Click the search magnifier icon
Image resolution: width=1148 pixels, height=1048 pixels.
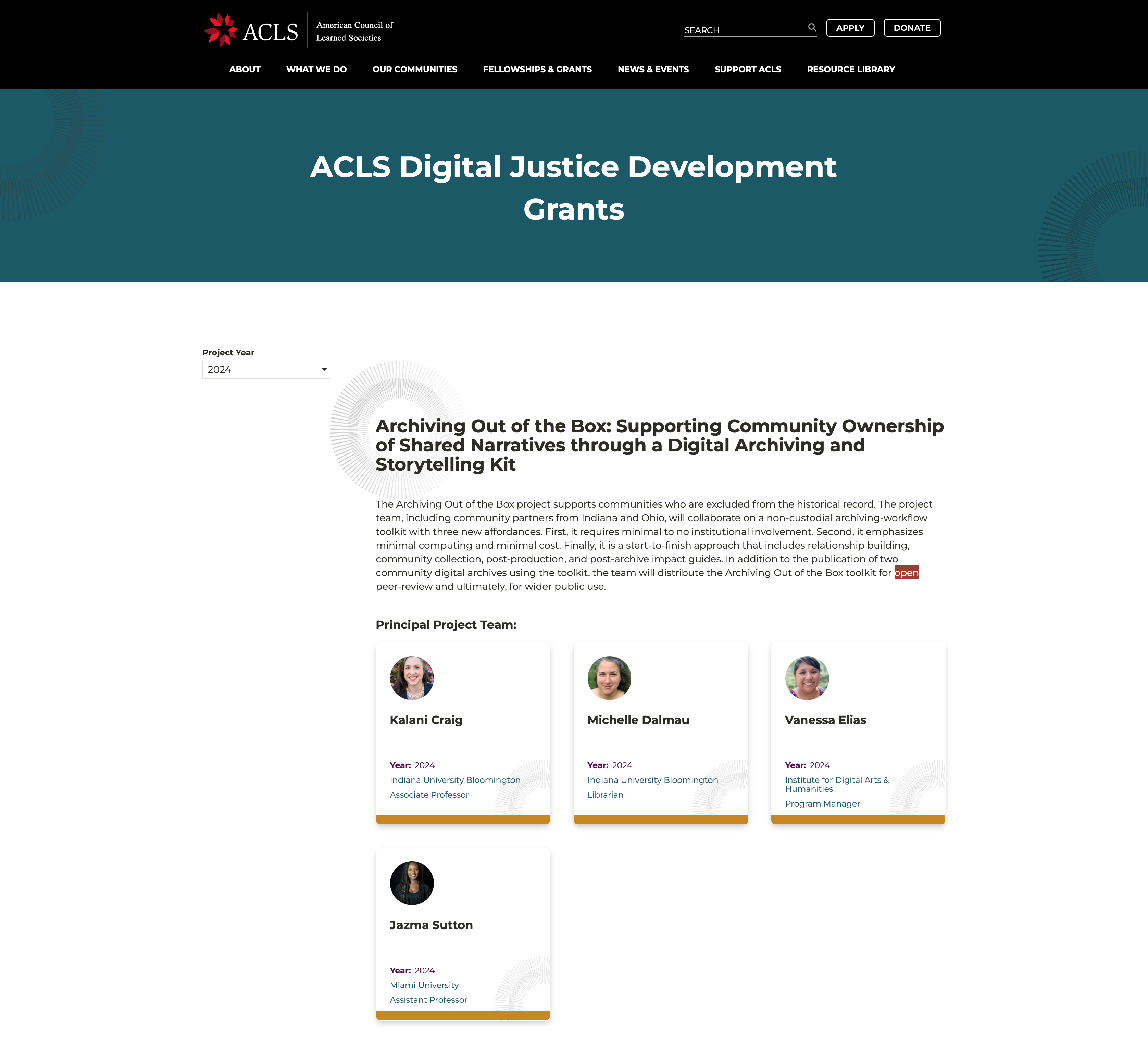(x=812, y=27)
